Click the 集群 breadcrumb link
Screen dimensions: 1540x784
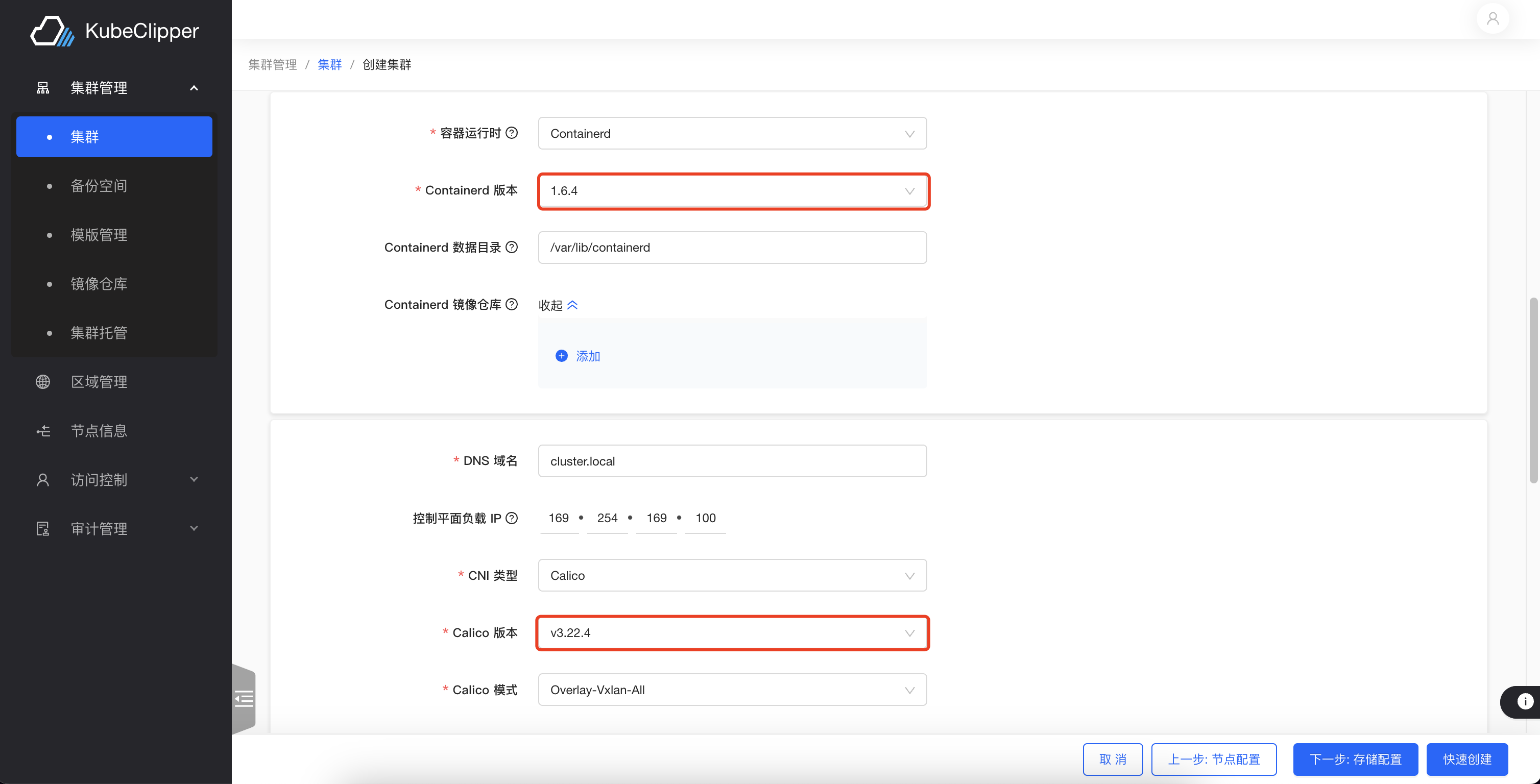click(329, 64)
